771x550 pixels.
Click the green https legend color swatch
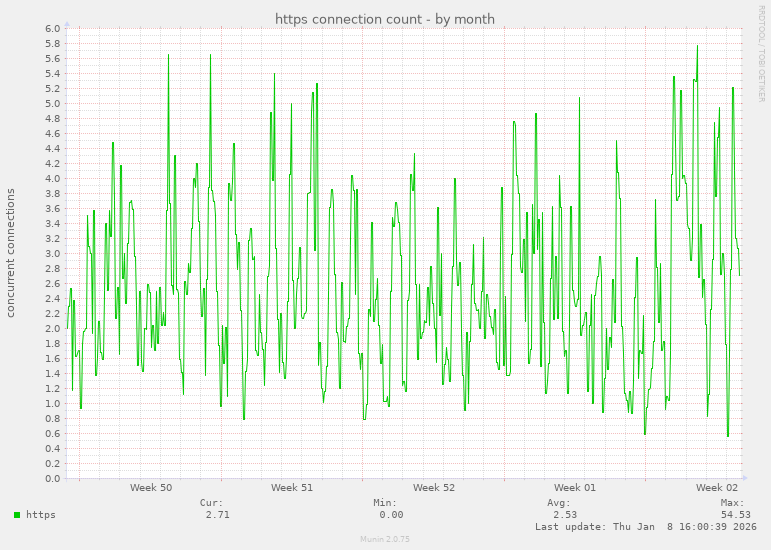(x=17, y=515)
